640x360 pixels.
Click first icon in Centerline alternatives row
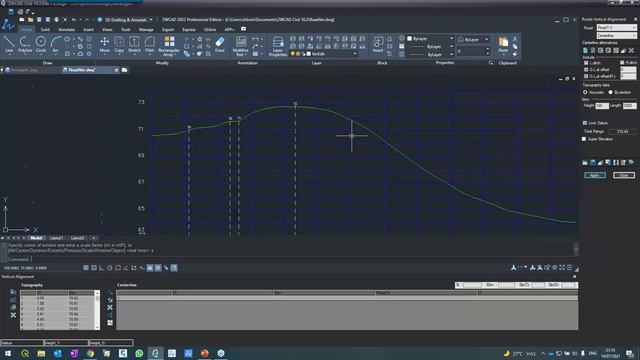(585, 50)
